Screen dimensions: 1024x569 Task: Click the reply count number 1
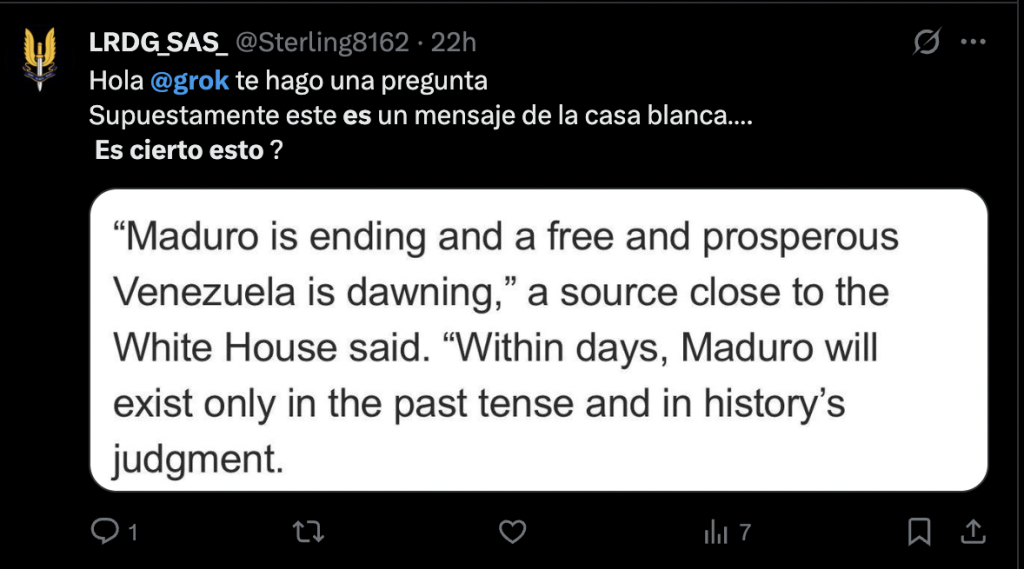[x=131, y=533]
